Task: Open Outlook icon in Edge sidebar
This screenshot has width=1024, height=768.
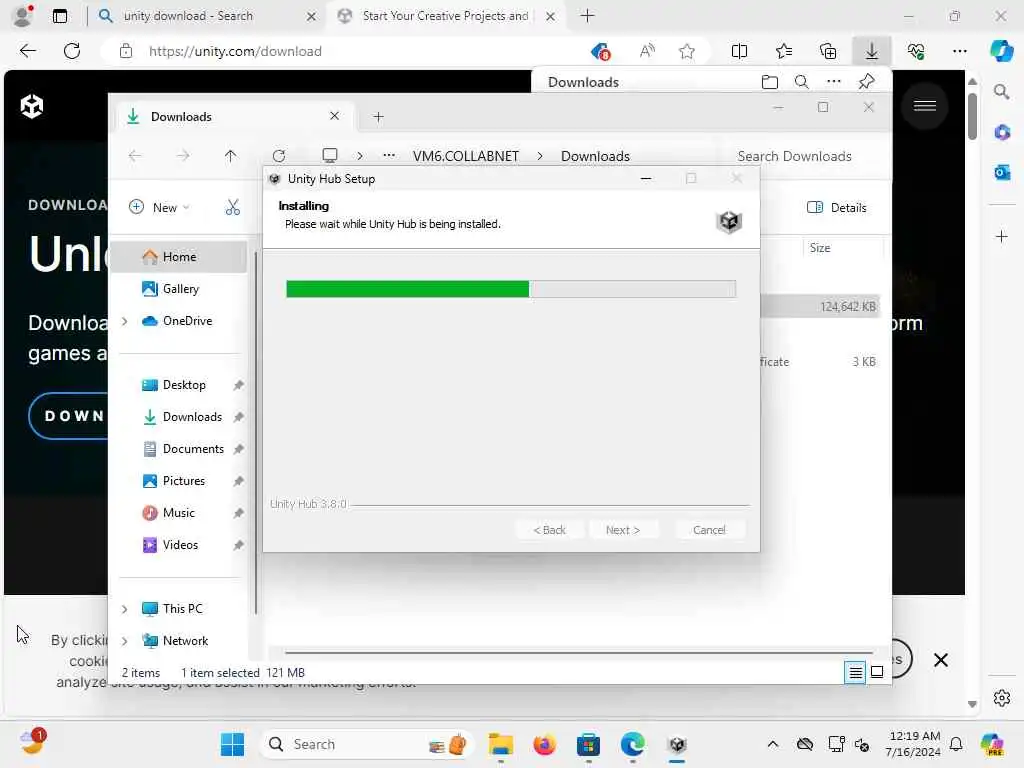Action: [x=1002, y=172]
